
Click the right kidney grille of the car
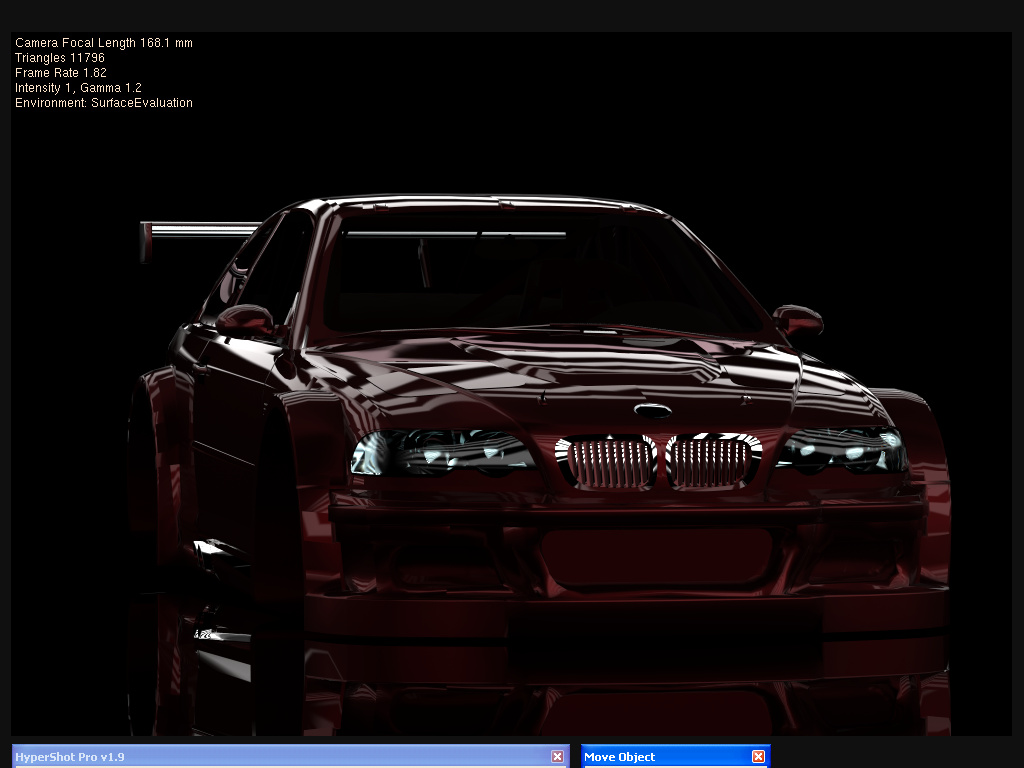tap(713, 460)
